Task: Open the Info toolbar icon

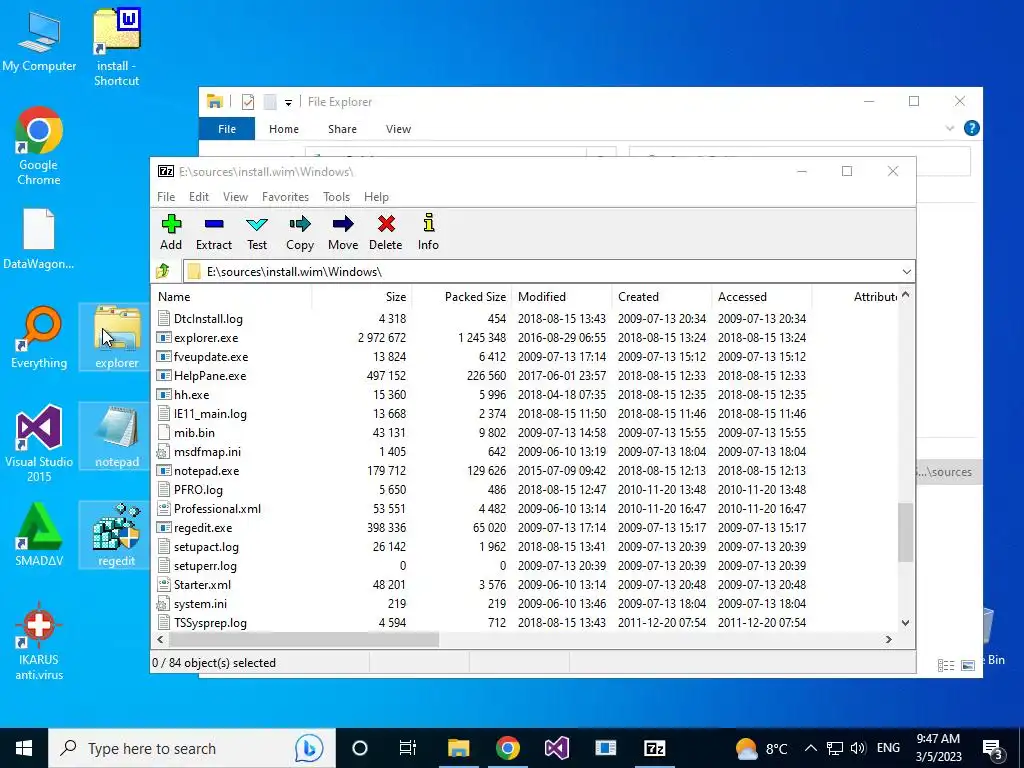Action: pos(428,232)
